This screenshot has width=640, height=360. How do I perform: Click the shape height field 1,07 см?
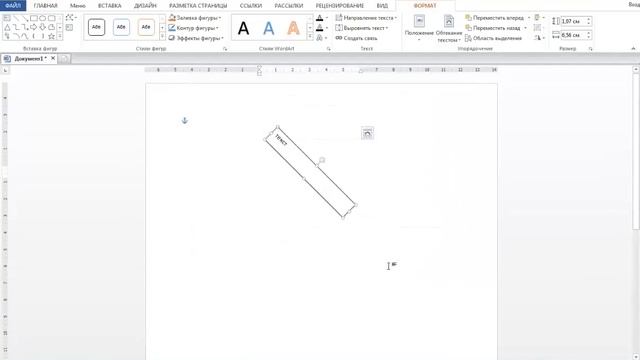point(573,21)
